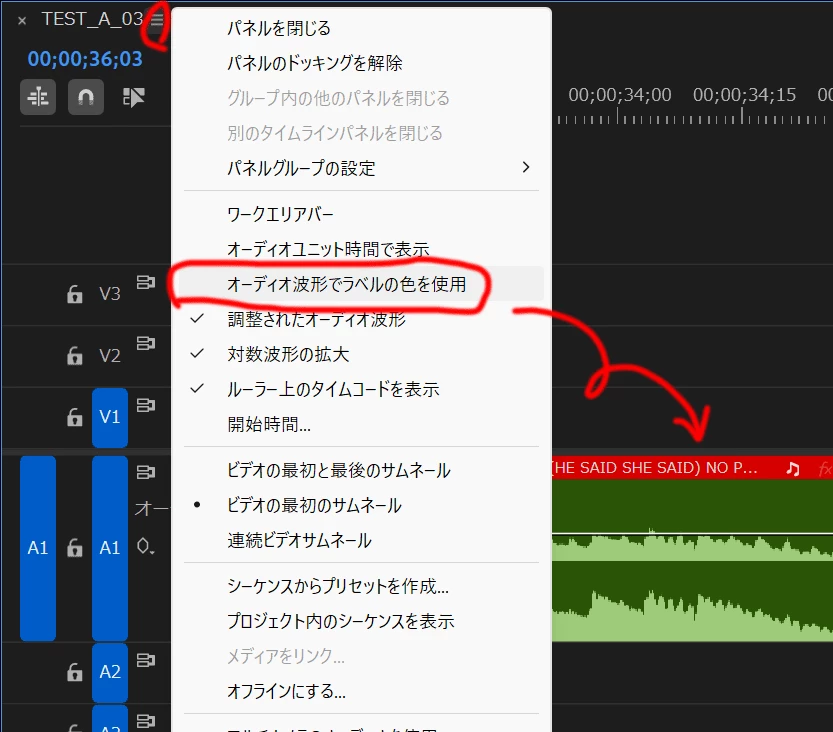Toggle A1 source patching button
Screen dimensions: 833x732
pos(38,548)
